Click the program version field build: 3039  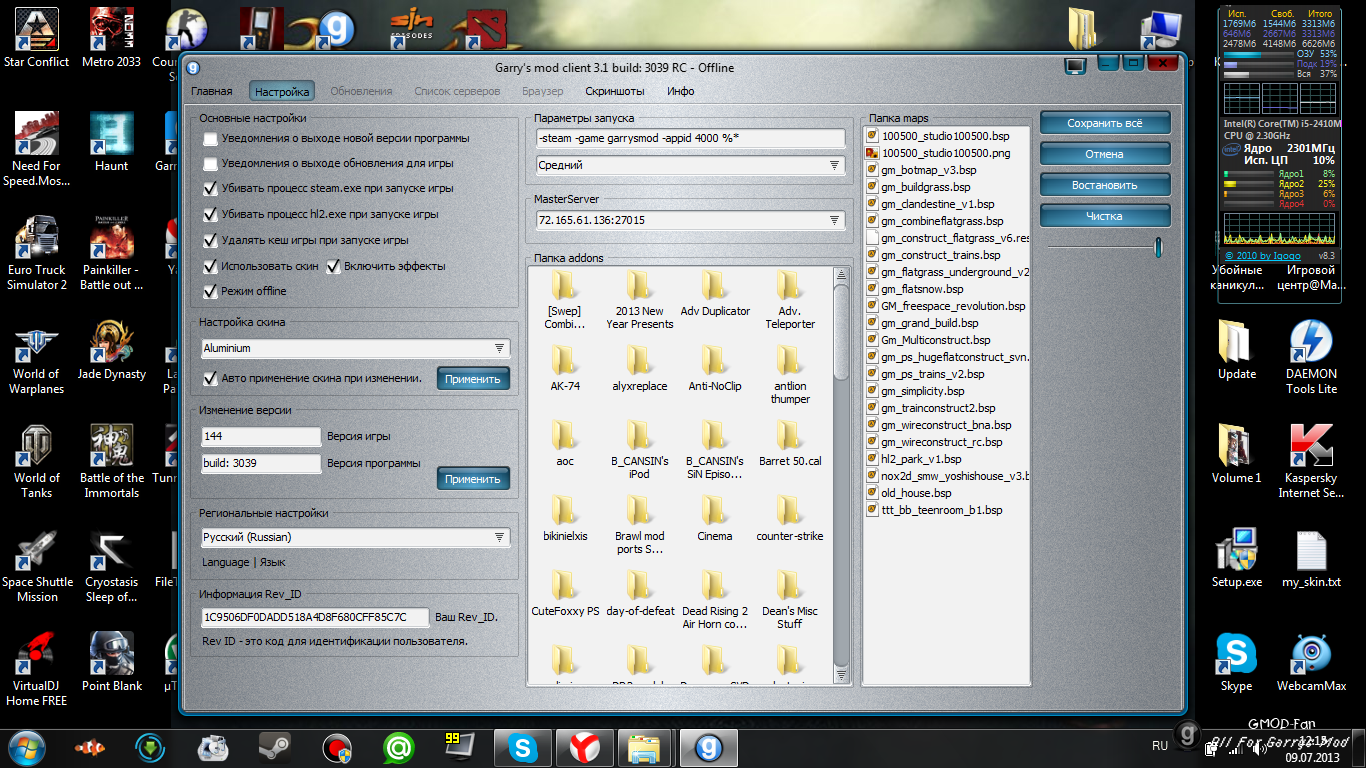click(x=261, y=463)
